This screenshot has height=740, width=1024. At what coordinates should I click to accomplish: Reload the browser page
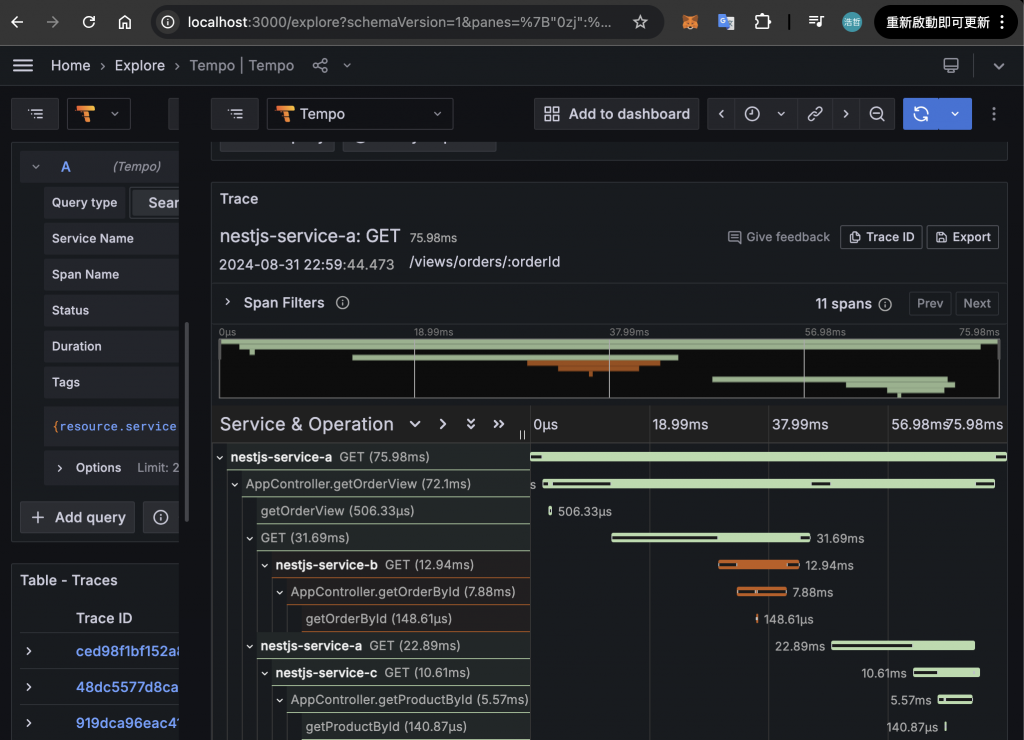pos(89,22)
